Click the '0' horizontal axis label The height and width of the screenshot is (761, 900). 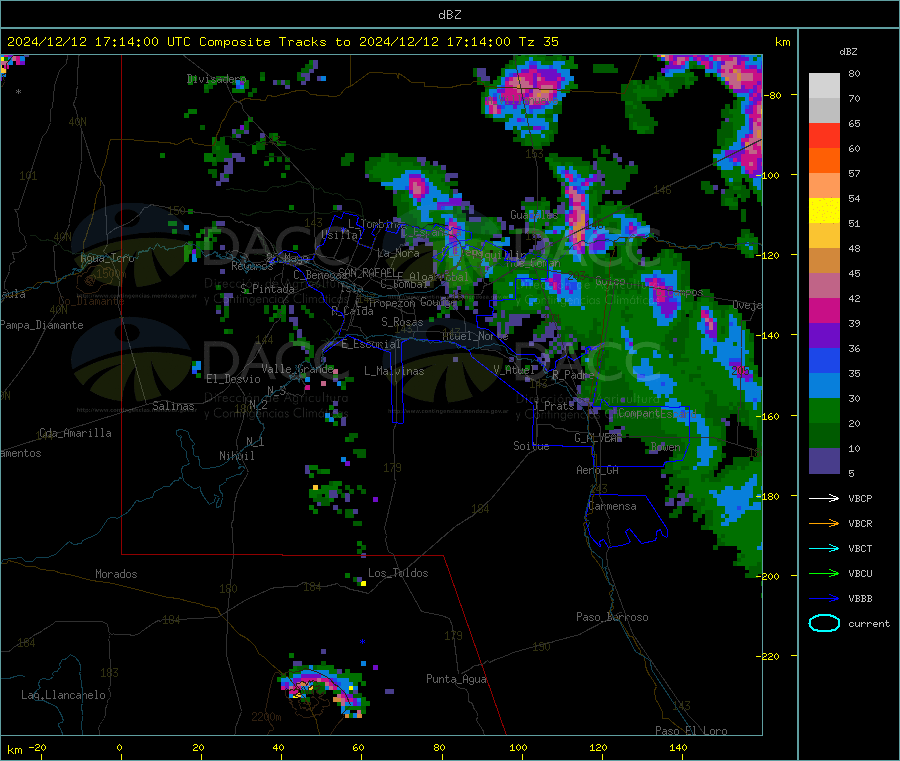pyautogui.click(x=119, y=747)
